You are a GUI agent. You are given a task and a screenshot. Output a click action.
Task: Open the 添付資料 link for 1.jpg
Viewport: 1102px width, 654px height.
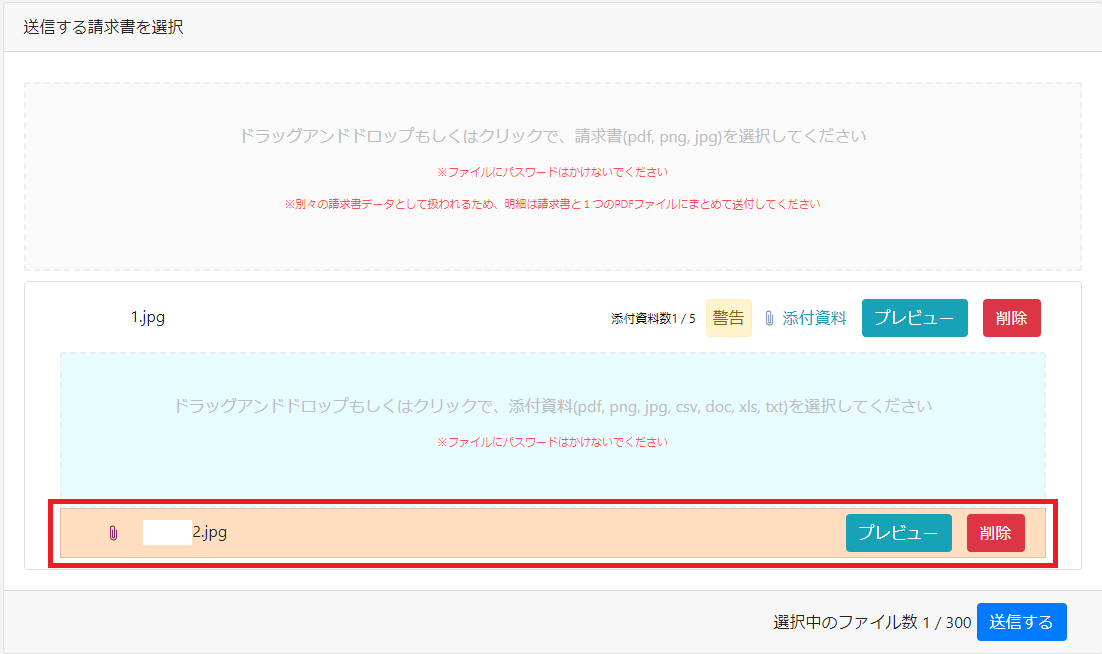point(814,318)
